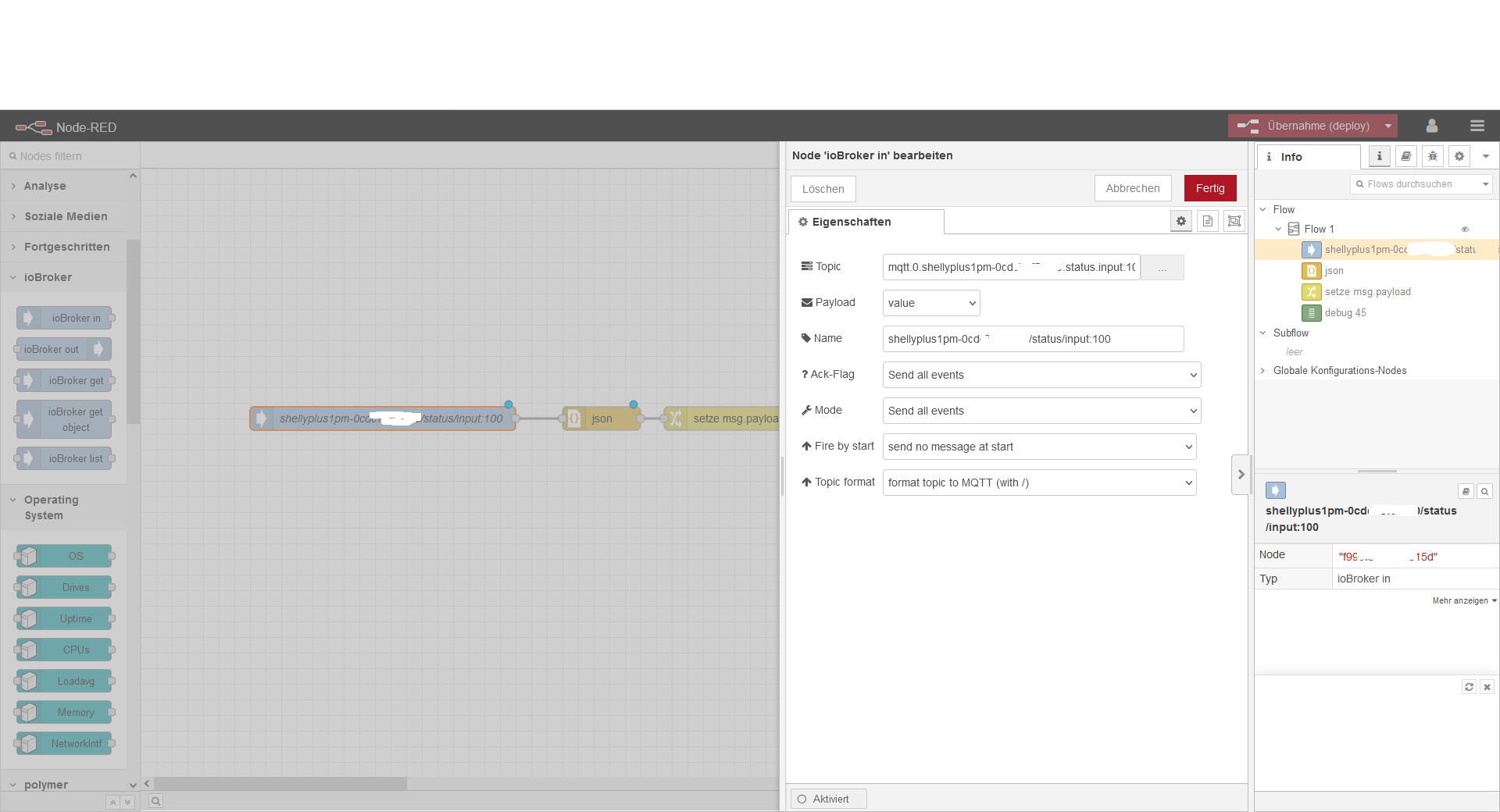Select the ioBroker list palette node
This screenshot has width=1500, height=812.
[x=65, y=458]
